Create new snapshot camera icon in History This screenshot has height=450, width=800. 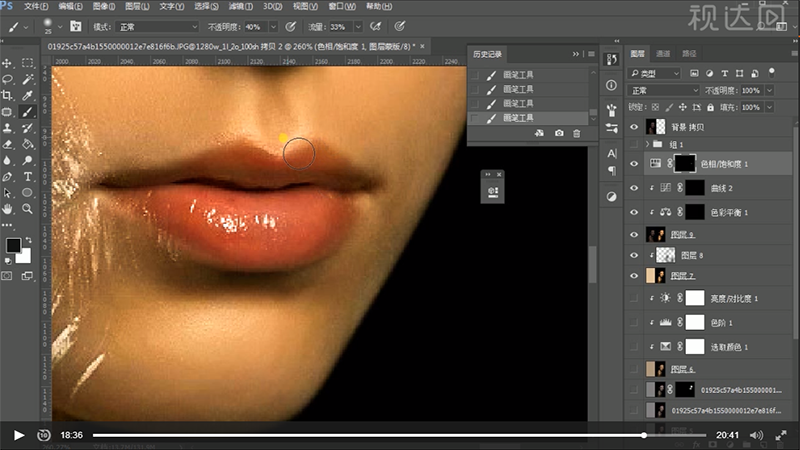click(x=559, y=133)
